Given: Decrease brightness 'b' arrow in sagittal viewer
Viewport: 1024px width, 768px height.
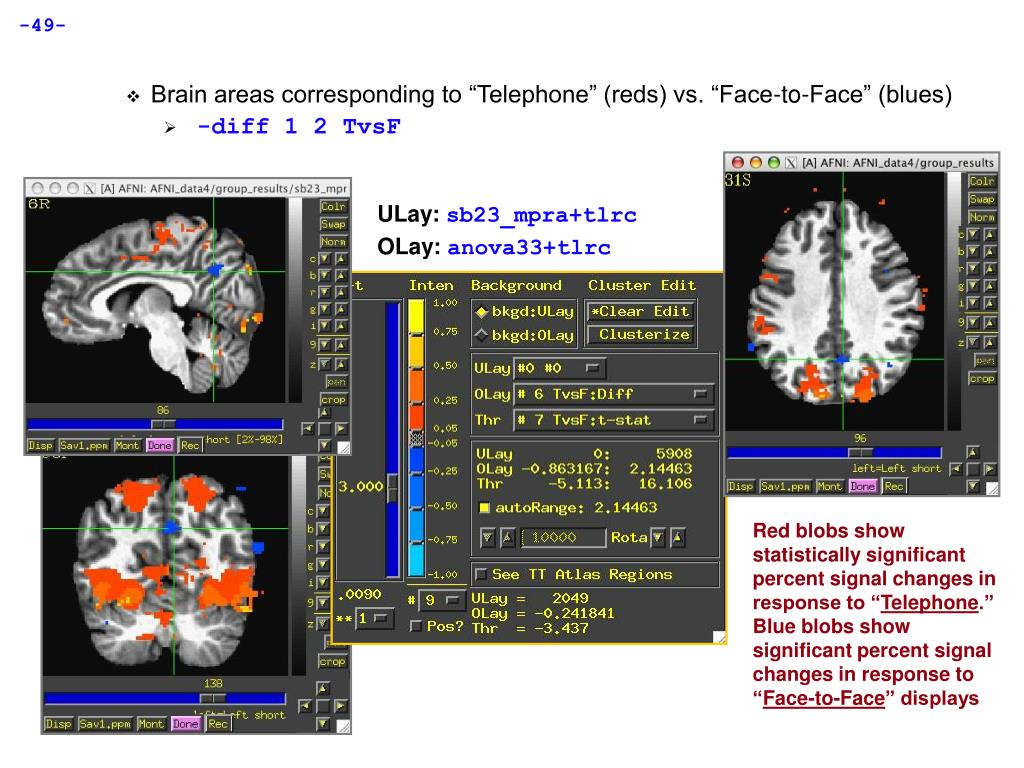Looking at the screenshot, I should click(x=325, y=276).
